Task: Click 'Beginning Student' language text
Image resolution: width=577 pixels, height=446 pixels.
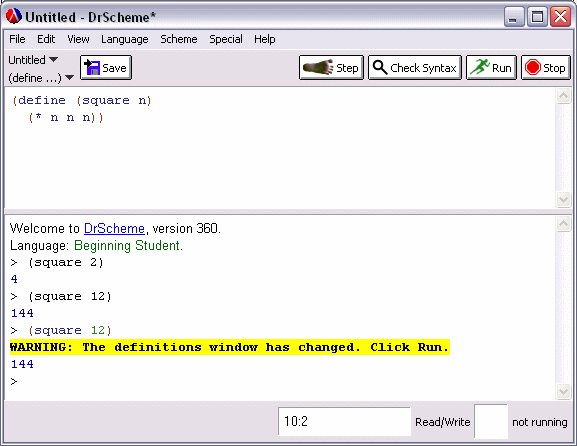Action: click(127, 245)
